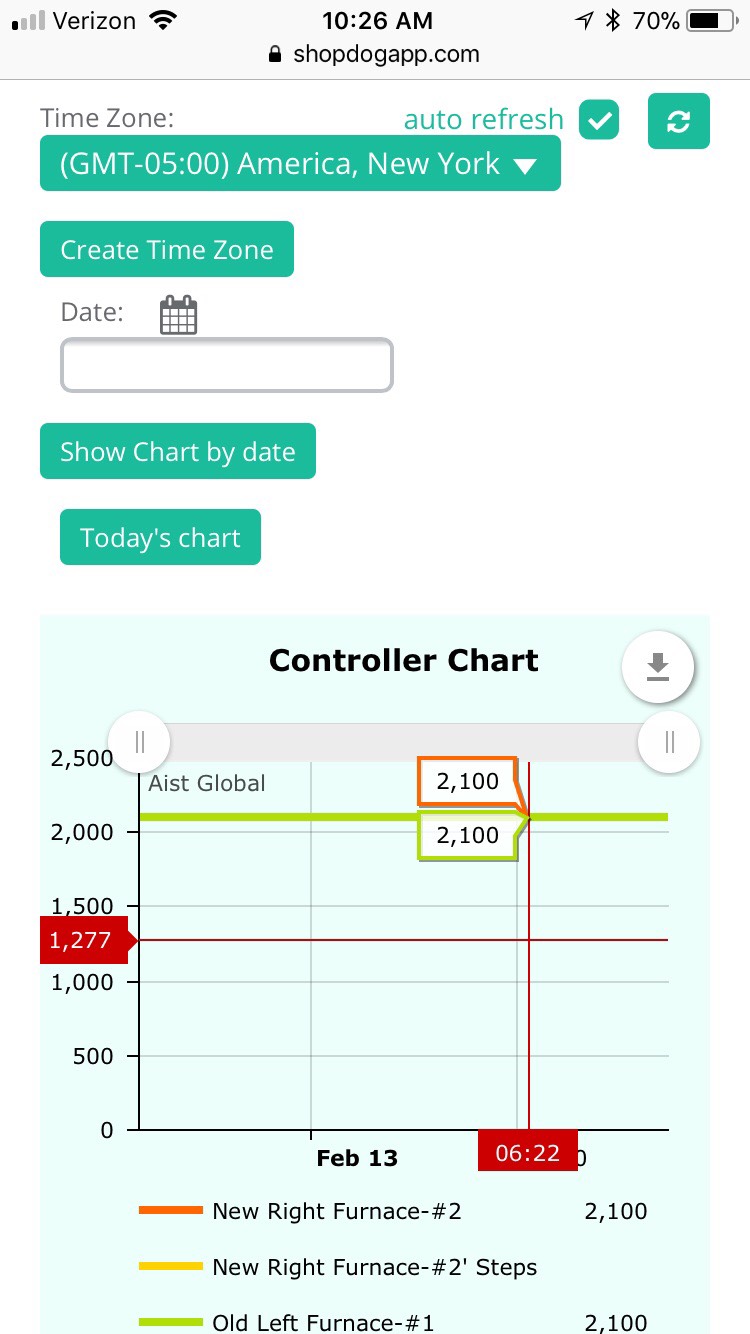
Task: Tap the lock icon beside the URL
Action: (276, 55)
